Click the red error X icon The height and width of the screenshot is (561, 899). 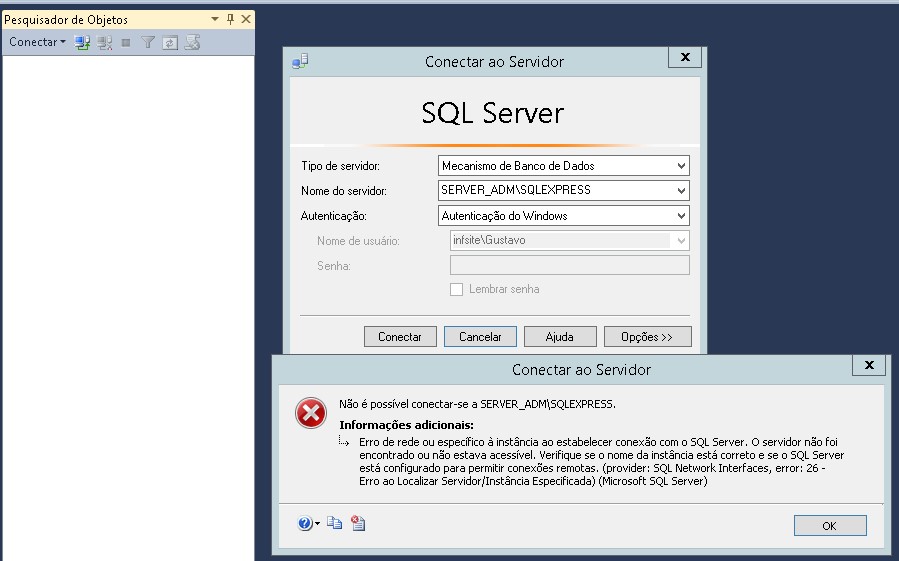coord(311,413)
